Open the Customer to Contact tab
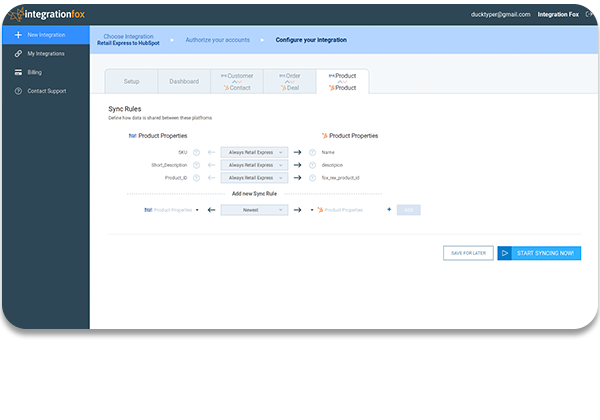The height and width of the screenshot is (420, 600). (237, 81)
